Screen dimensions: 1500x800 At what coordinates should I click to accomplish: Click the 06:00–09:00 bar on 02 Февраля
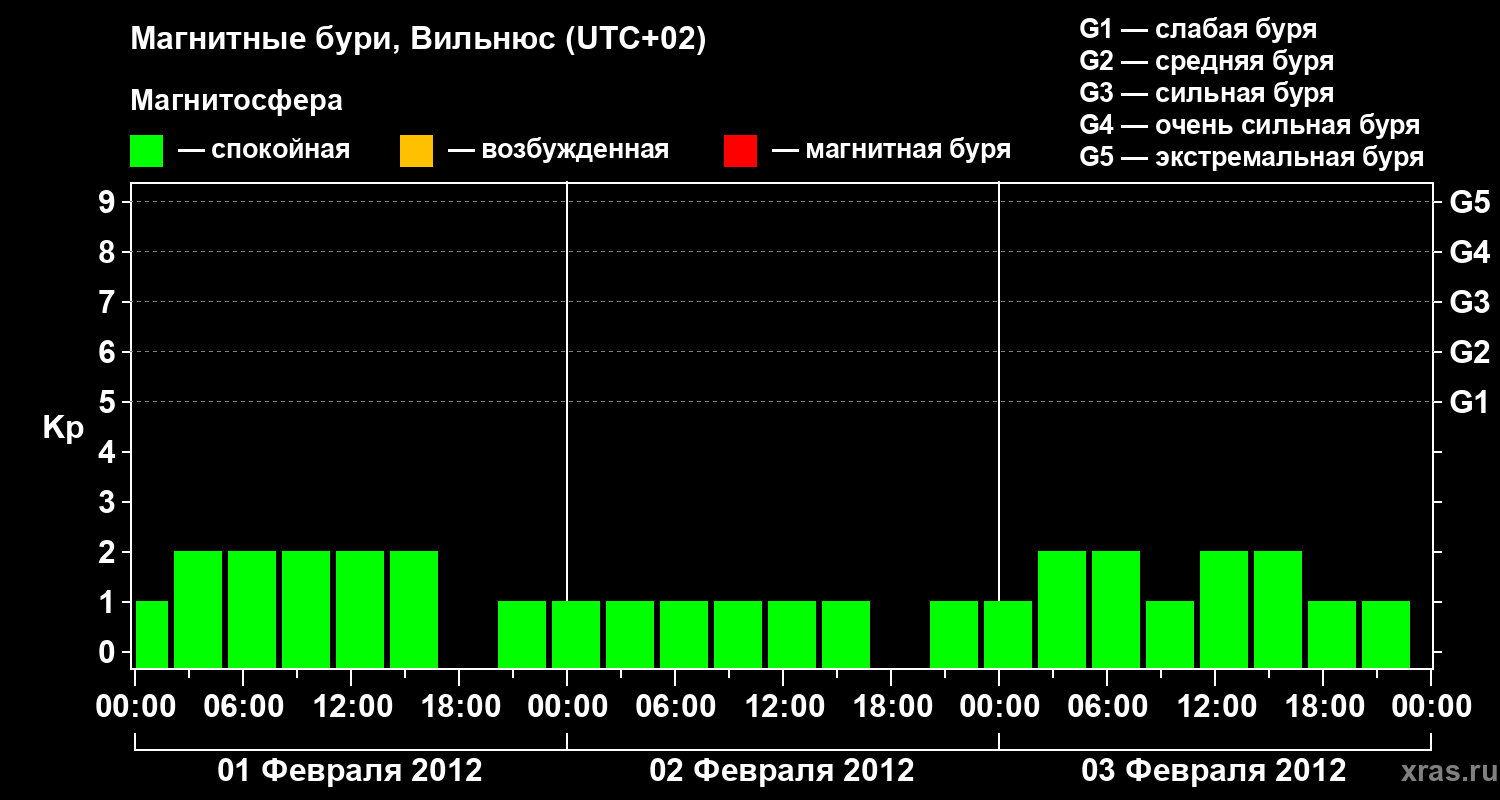tap(684, 634)
